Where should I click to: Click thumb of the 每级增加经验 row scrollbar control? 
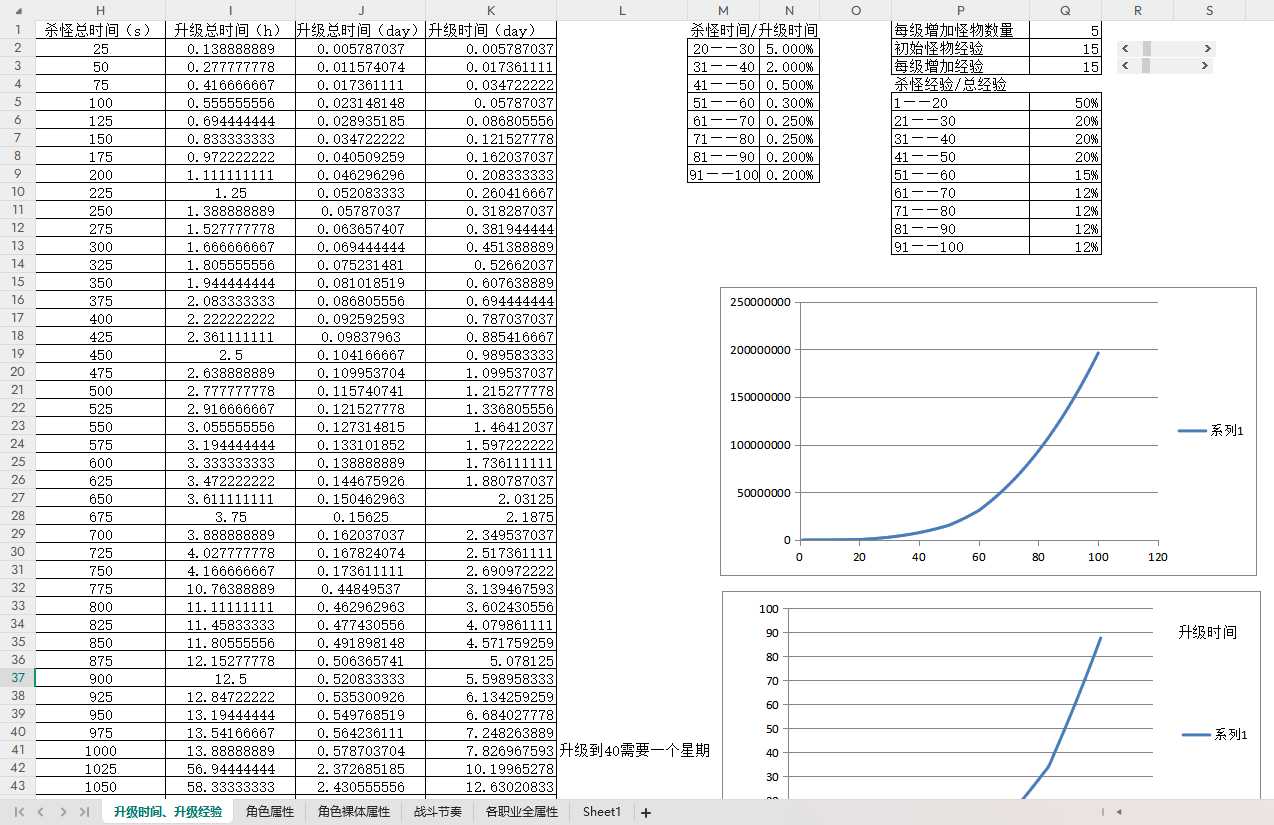(x=1145, y=66)
